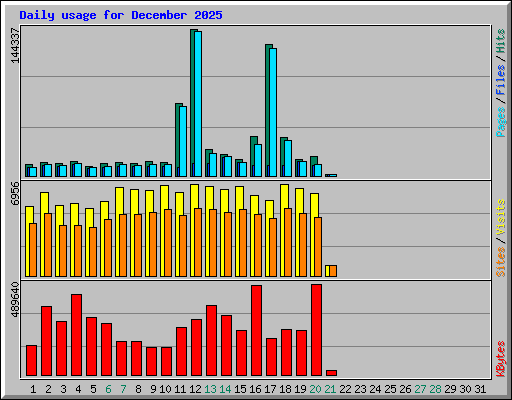Click the chart title 'Daily usage for December 2025'

pyautogui.click(x=121, y=15)
